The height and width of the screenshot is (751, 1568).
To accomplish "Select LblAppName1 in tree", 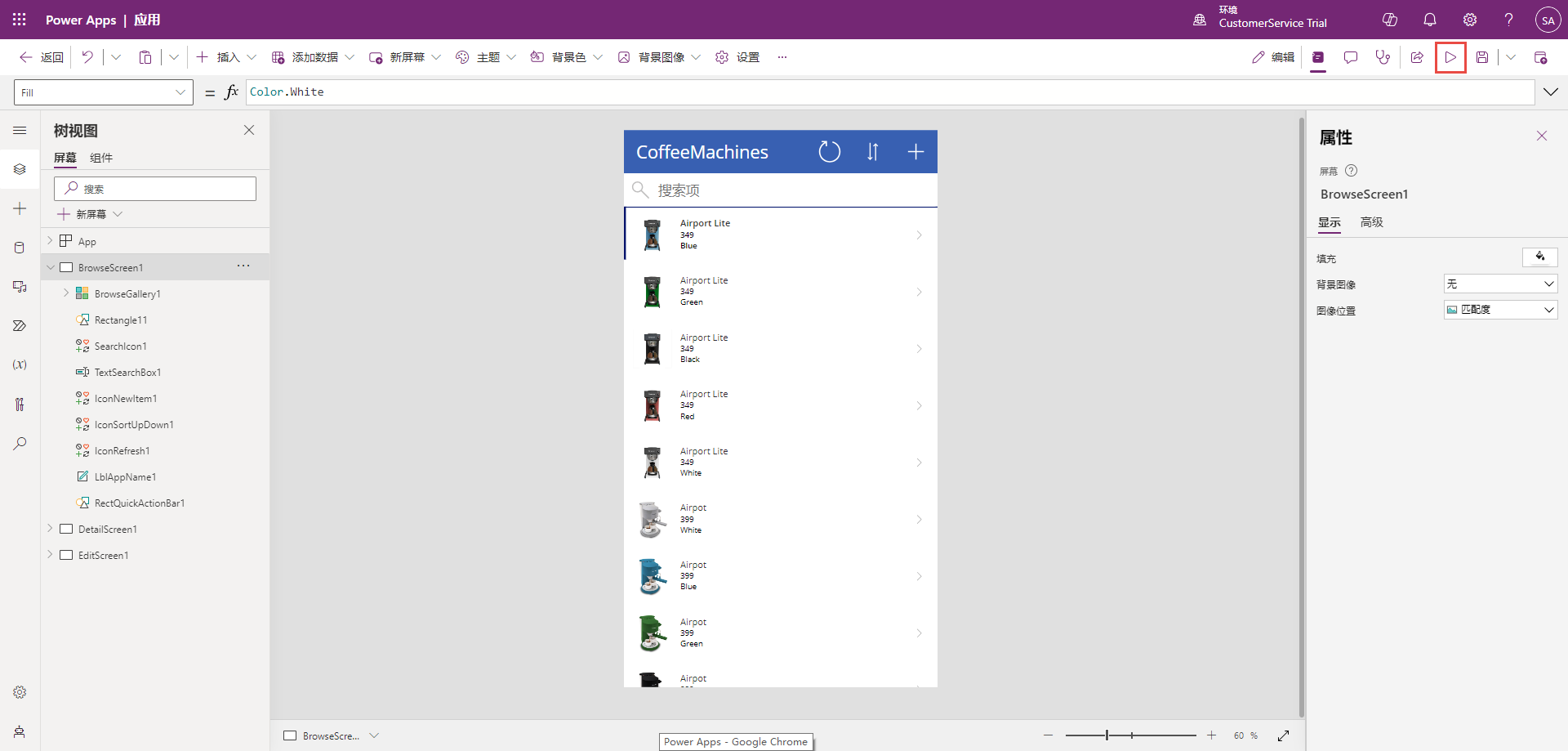I will (x=125, y=476).
